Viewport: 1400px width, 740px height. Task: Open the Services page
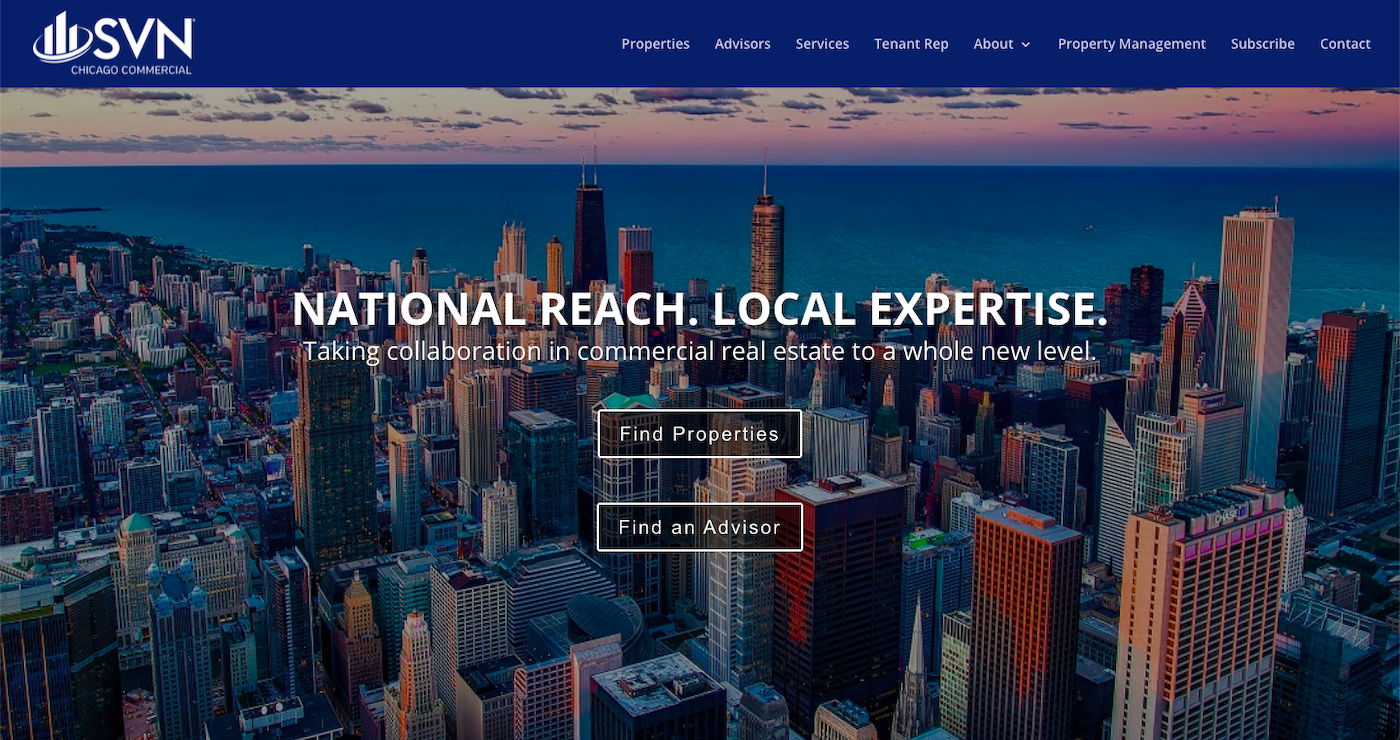(822, 44)
